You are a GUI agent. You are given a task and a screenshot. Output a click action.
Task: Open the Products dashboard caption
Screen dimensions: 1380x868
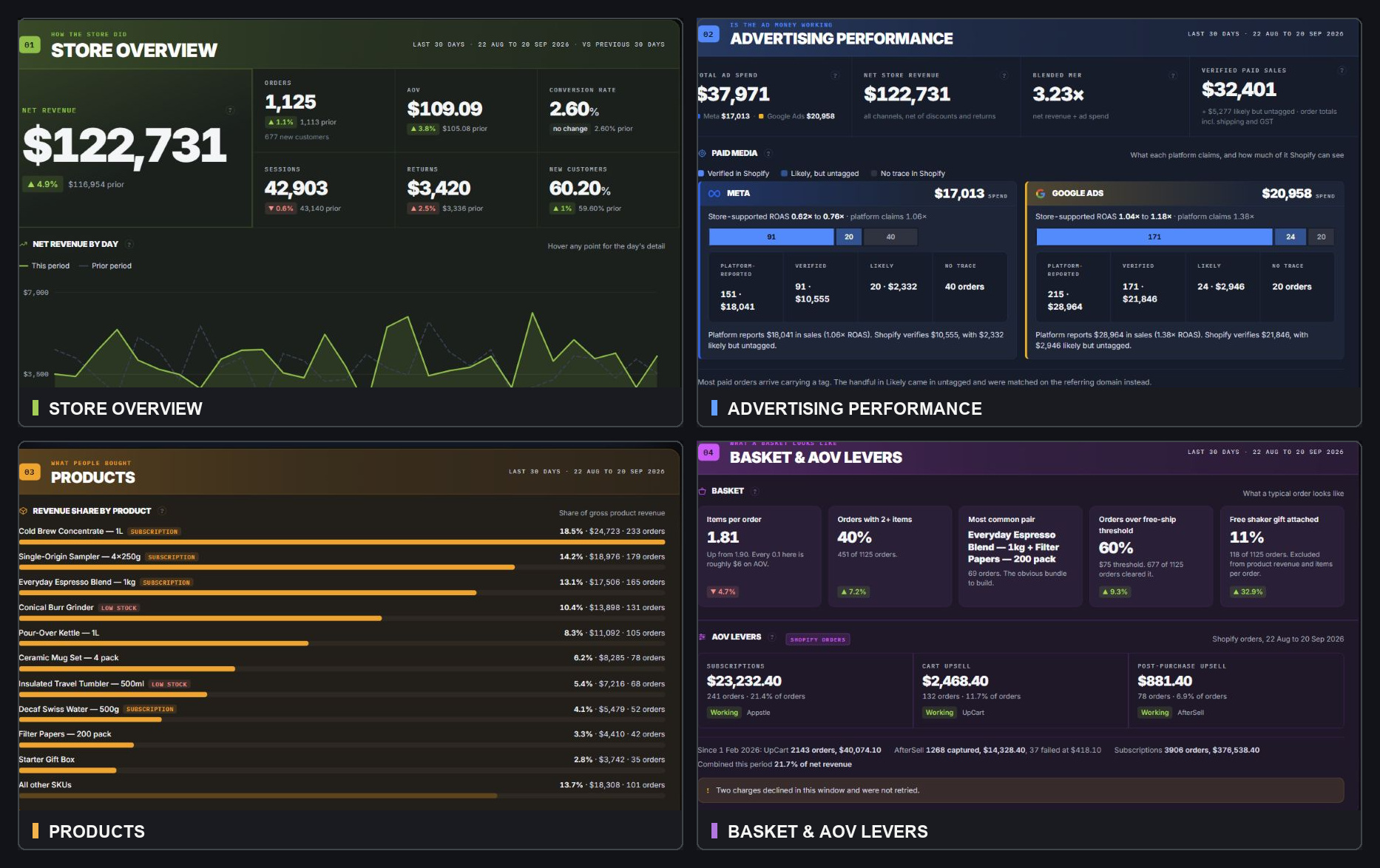(96, 832)
